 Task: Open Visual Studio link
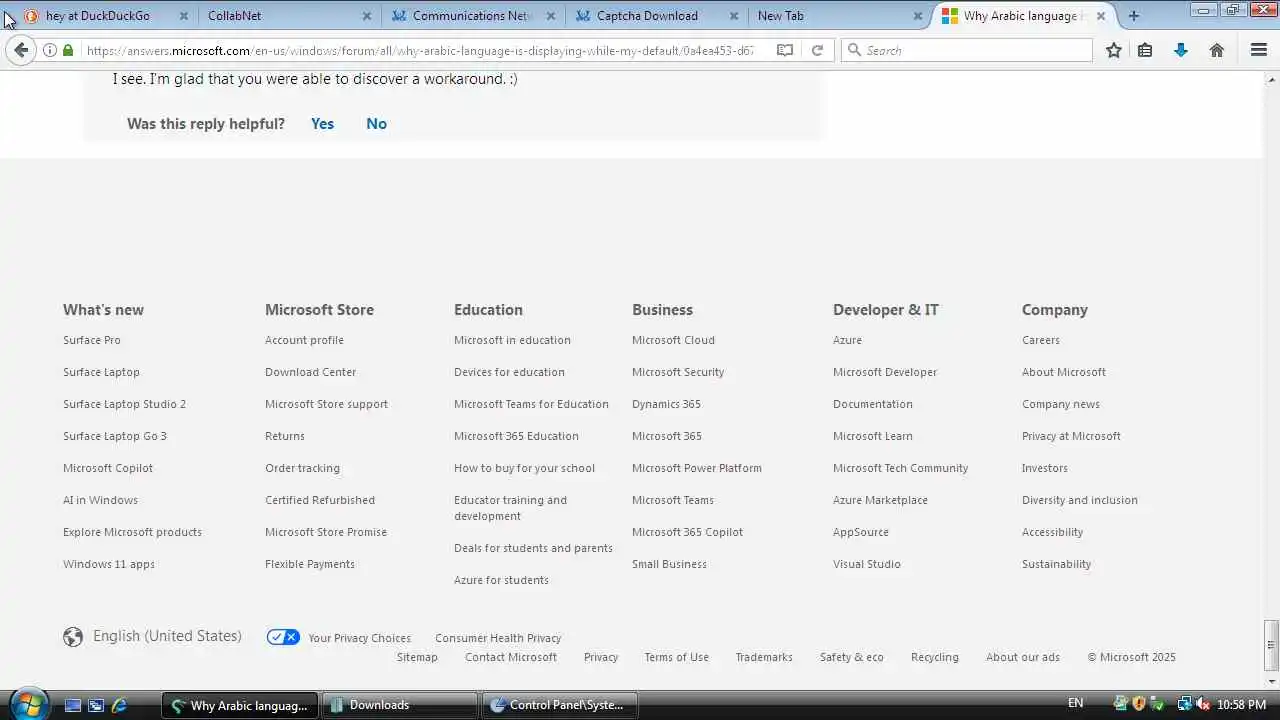coord(866,564)
